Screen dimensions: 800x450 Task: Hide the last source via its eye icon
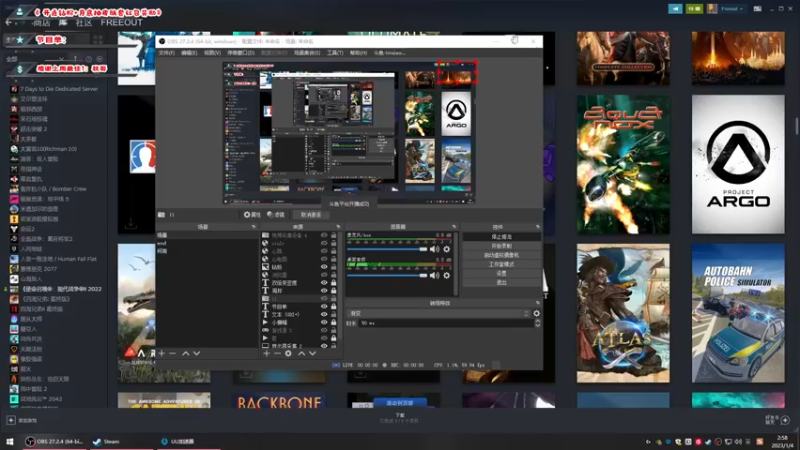324,345
